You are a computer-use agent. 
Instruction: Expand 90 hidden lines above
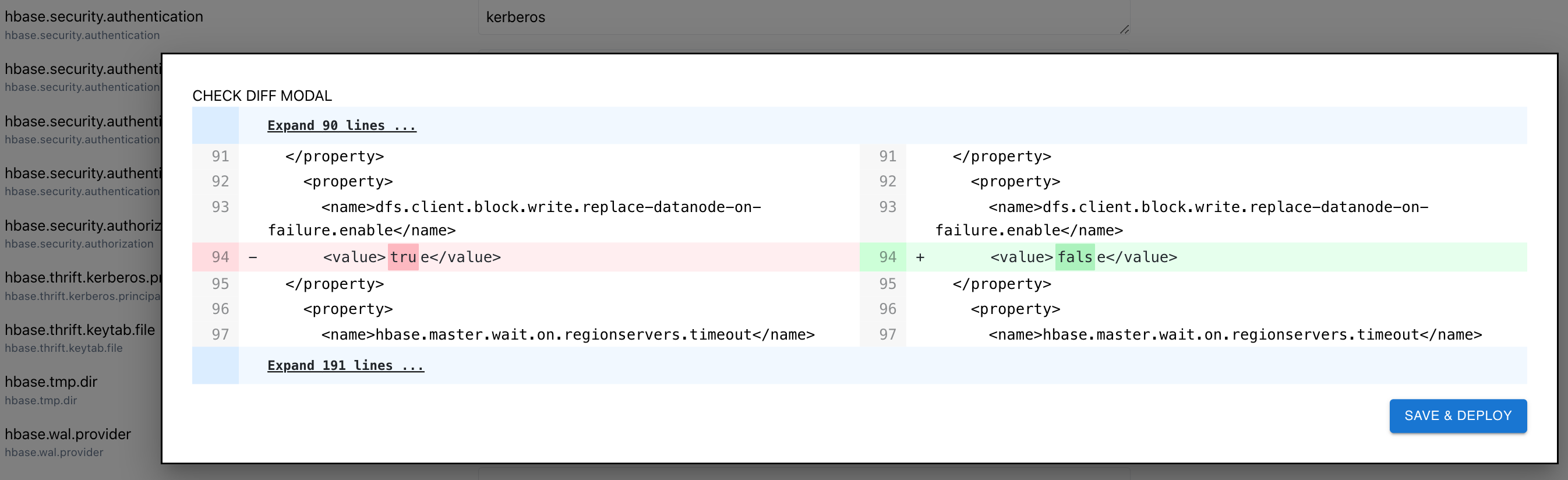pyautogui.click(x=341, y=125)
